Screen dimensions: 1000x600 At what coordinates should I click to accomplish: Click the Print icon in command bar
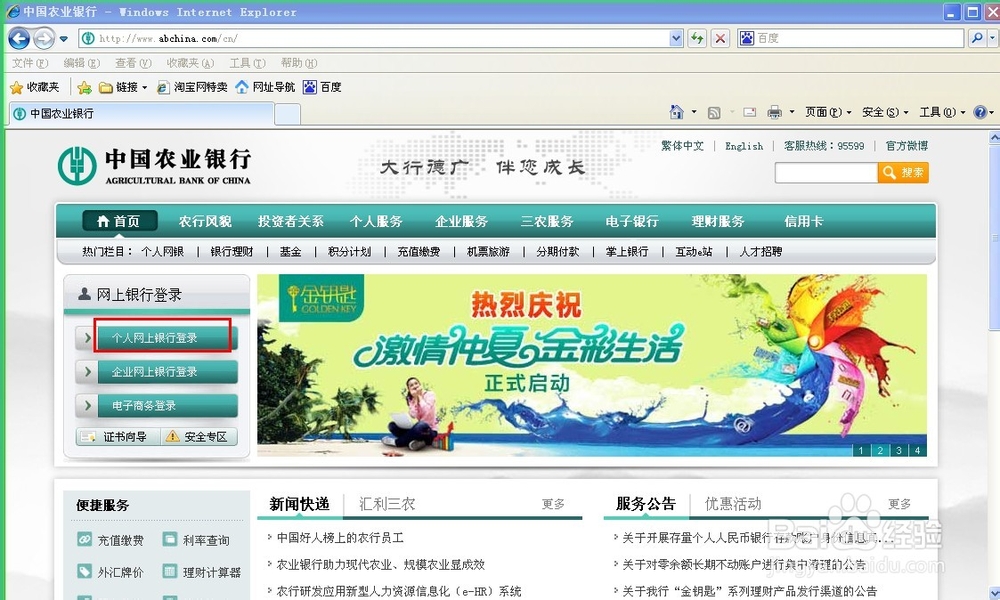coord(774,112)
